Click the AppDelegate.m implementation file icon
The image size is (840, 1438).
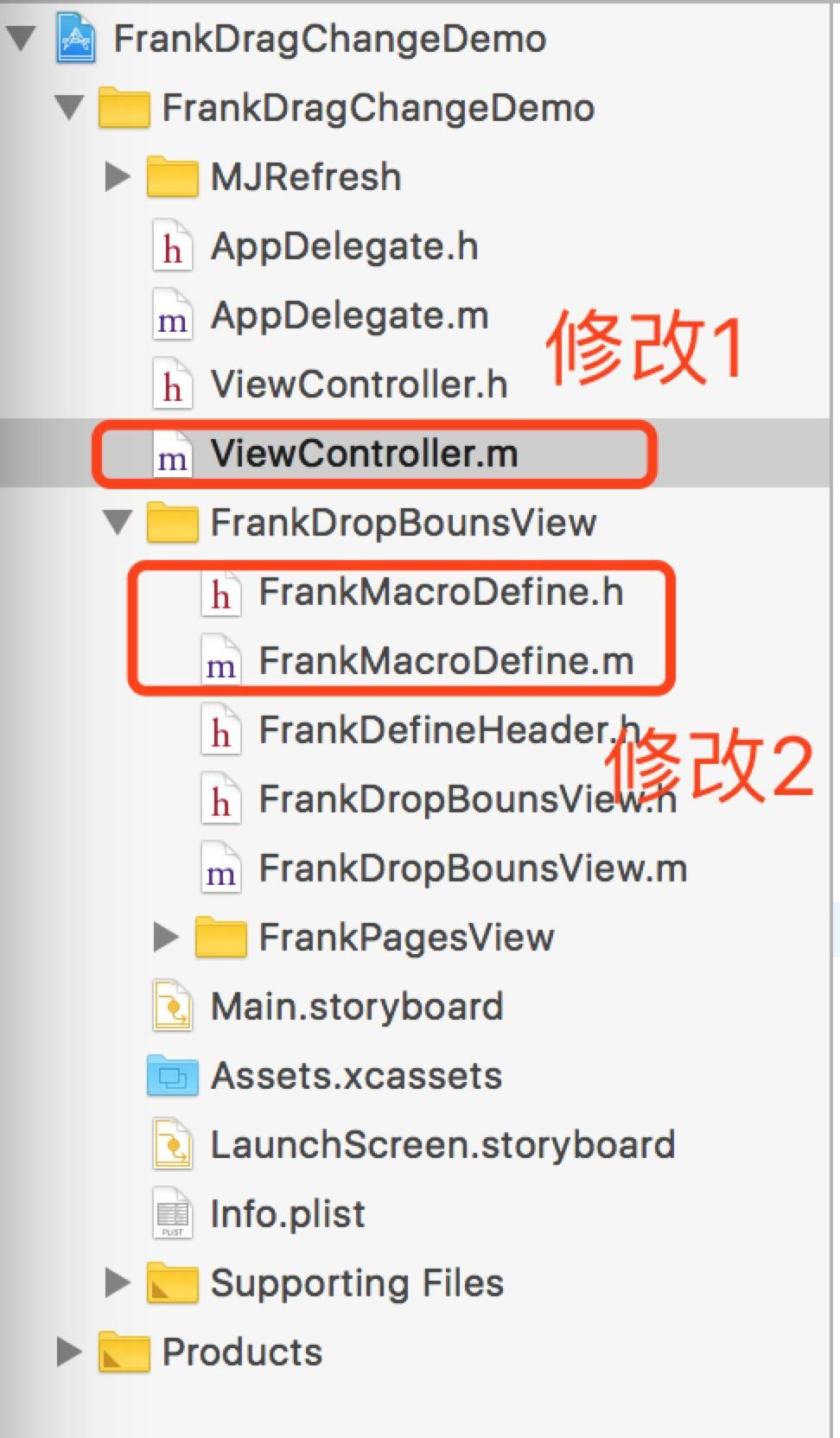[x=172, y=316]
